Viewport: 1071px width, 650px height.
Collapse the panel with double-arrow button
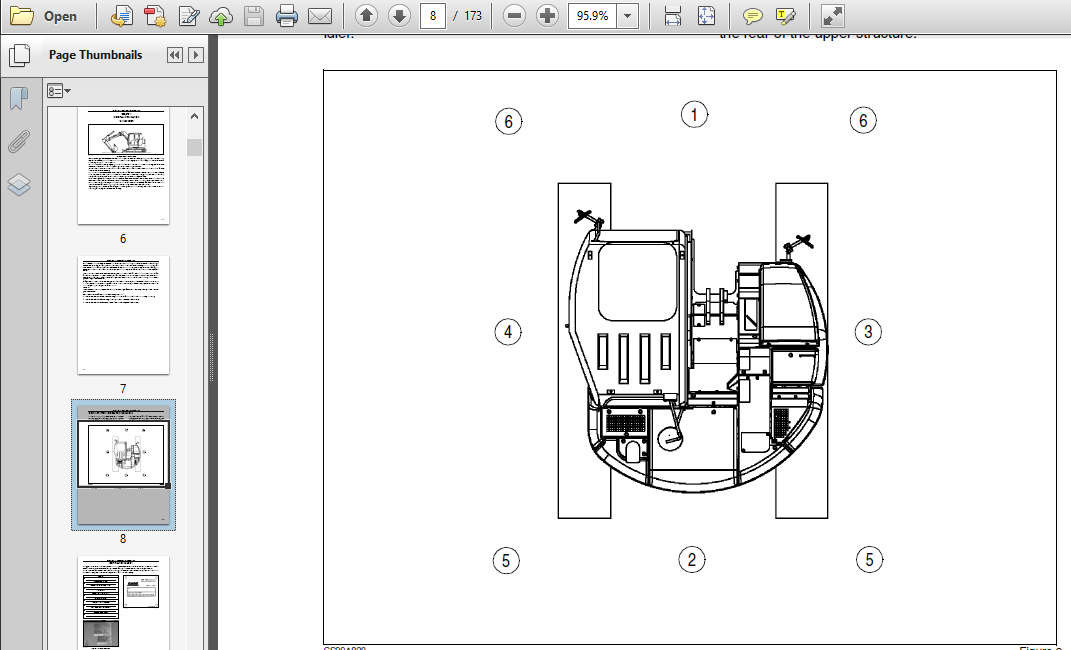175,55
